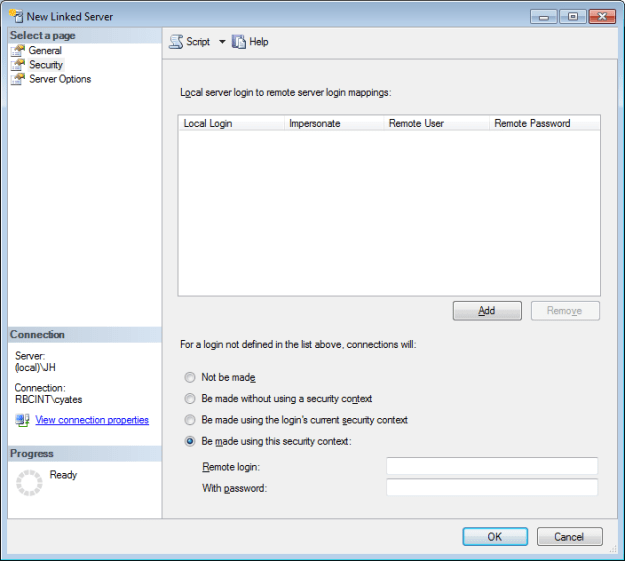The image size is (625, 561).
Task: Click the Add button
Action: [x=487, y=311]
